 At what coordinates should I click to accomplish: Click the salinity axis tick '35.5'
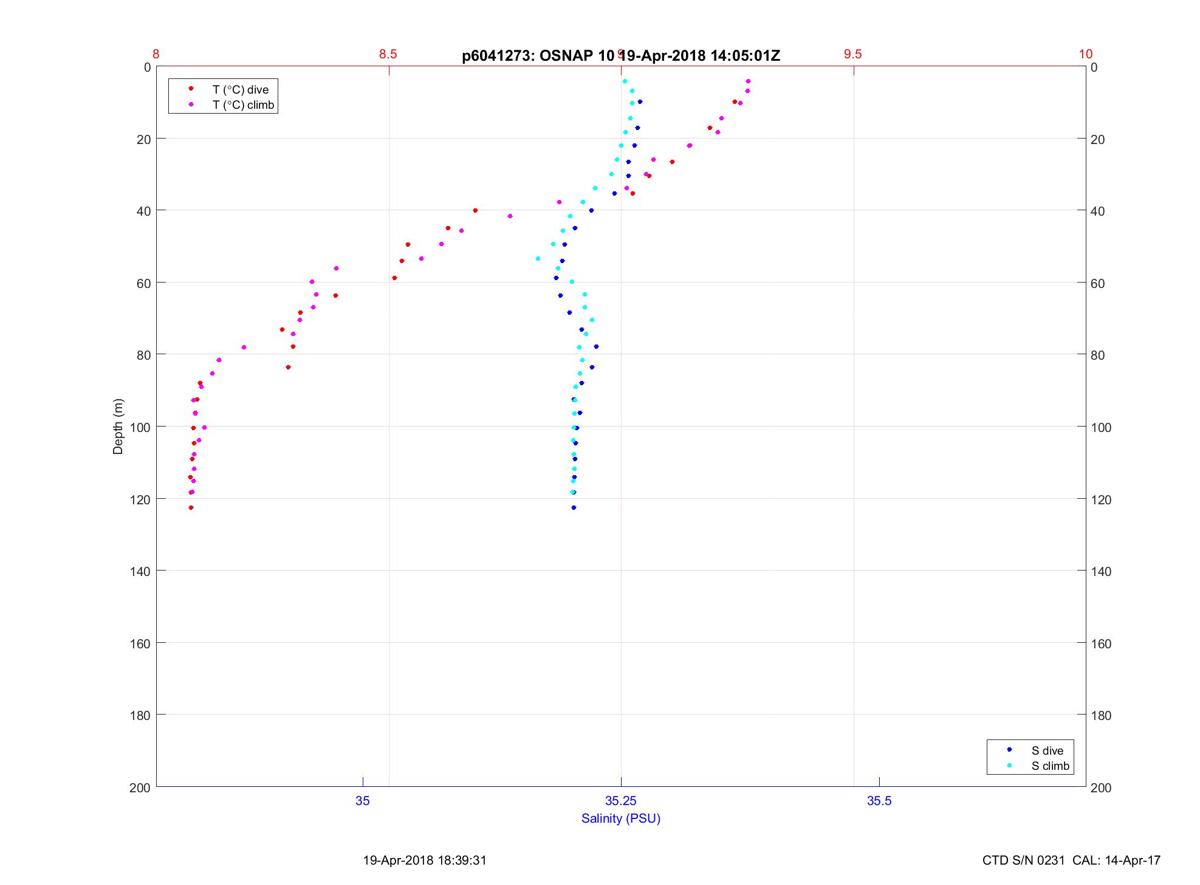[x=879, y=800]
